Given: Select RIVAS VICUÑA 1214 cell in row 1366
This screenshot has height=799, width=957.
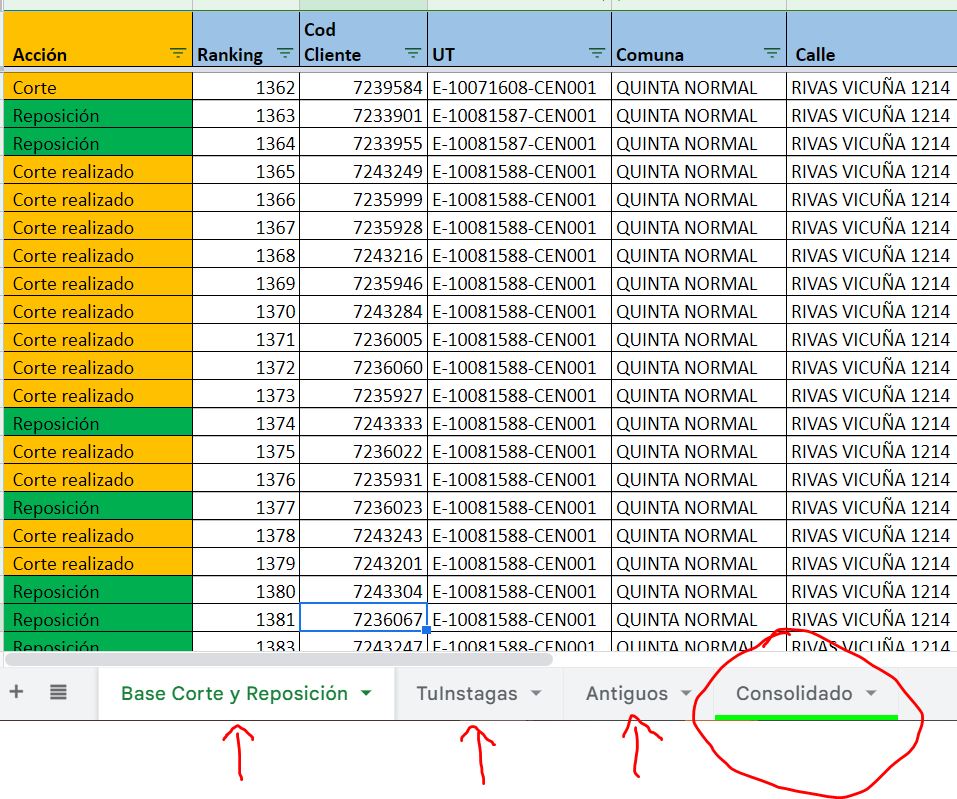Looking at the screenshot, I should [x=872, y=200].
